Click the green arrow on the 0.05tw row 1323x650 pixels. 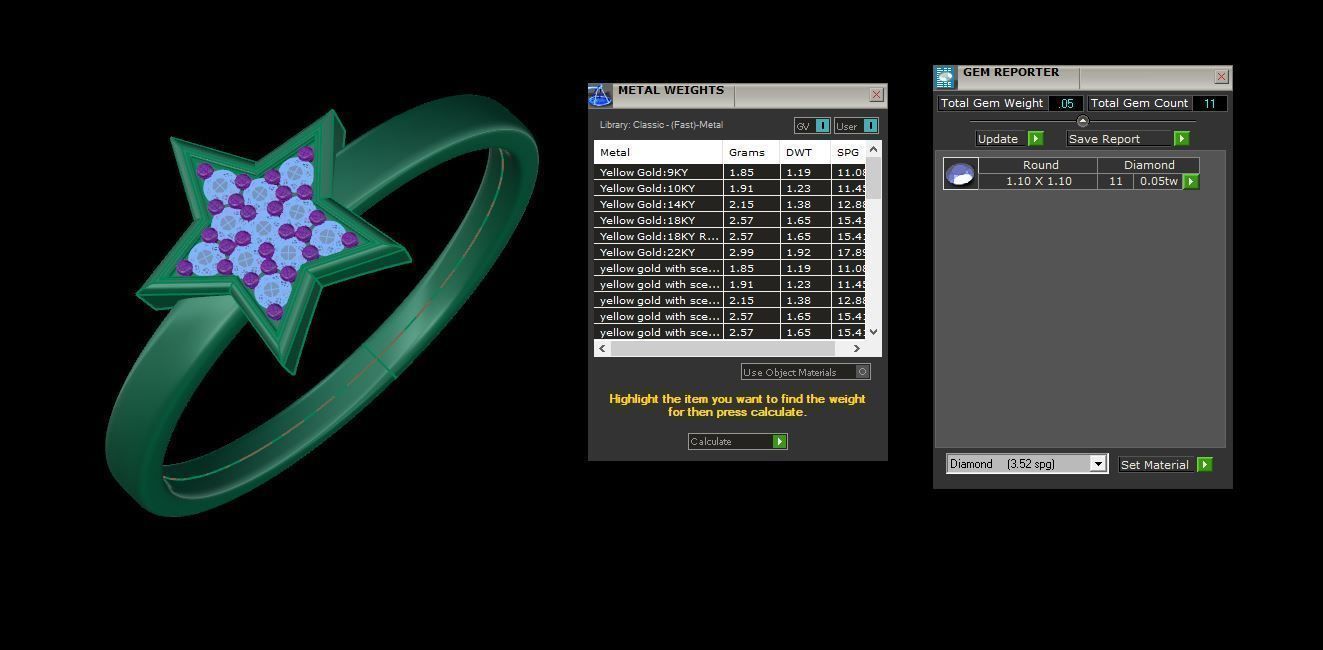1190,182
